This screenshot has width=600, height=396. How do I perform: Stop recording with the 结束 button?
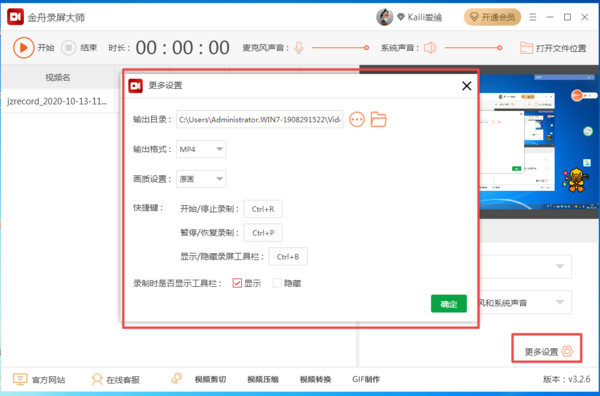(x=79, y=48)
